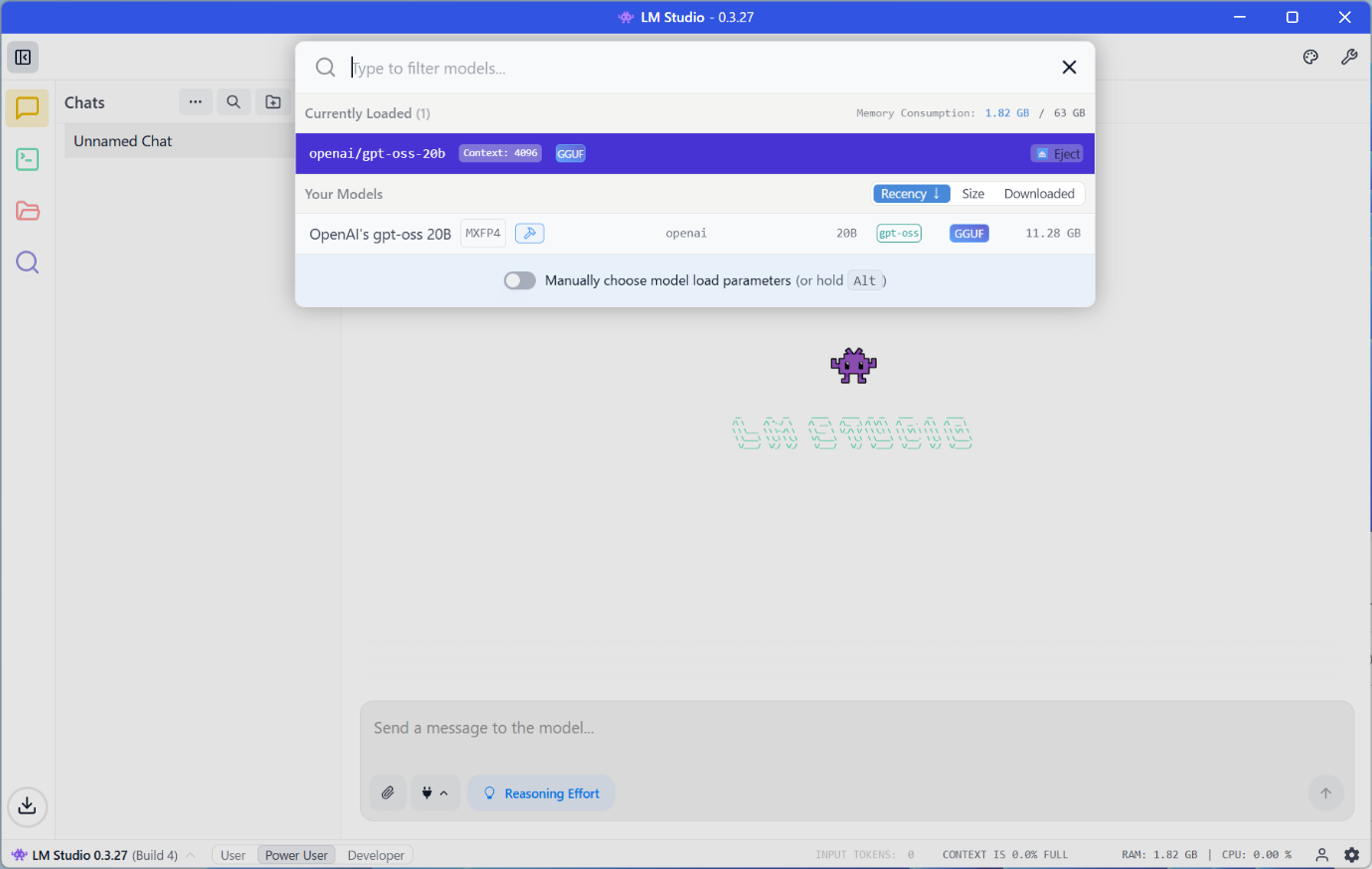This screenshot has width=1372, height=869.
Task: Open the wrench settings panel icon
Action: pyautogui.click(x=1349, y=58)
